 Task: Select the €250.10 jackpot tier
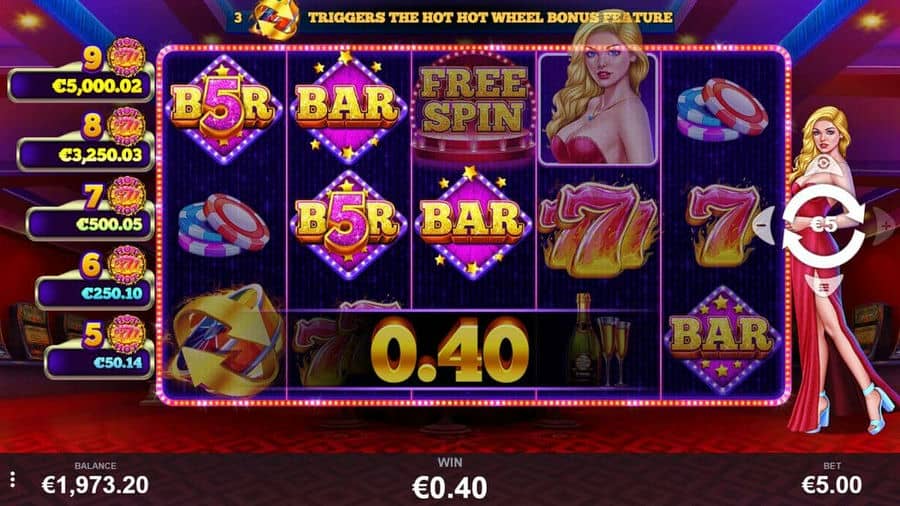[x=95, y=293]
